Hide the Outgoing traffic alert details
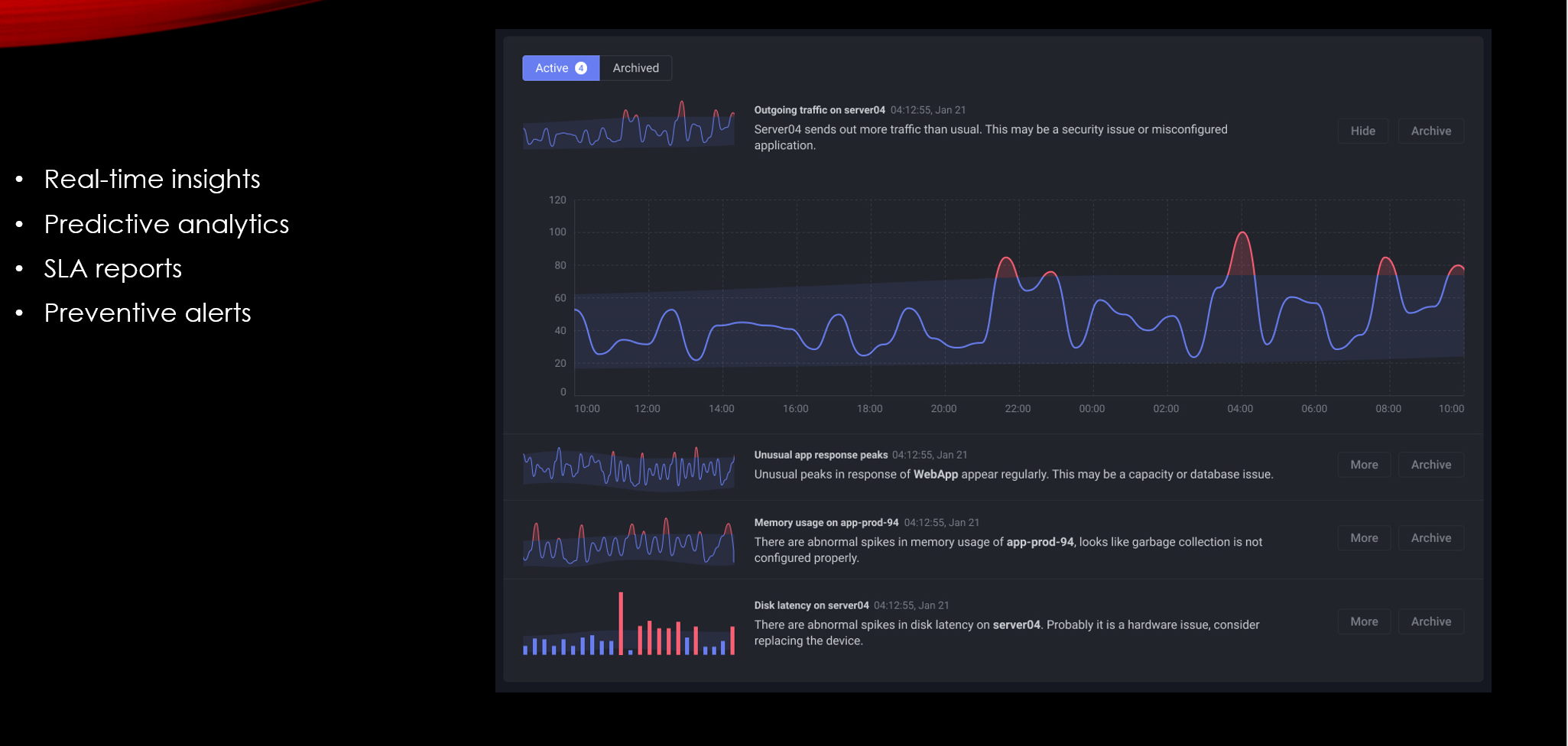 coord(1362,131)
